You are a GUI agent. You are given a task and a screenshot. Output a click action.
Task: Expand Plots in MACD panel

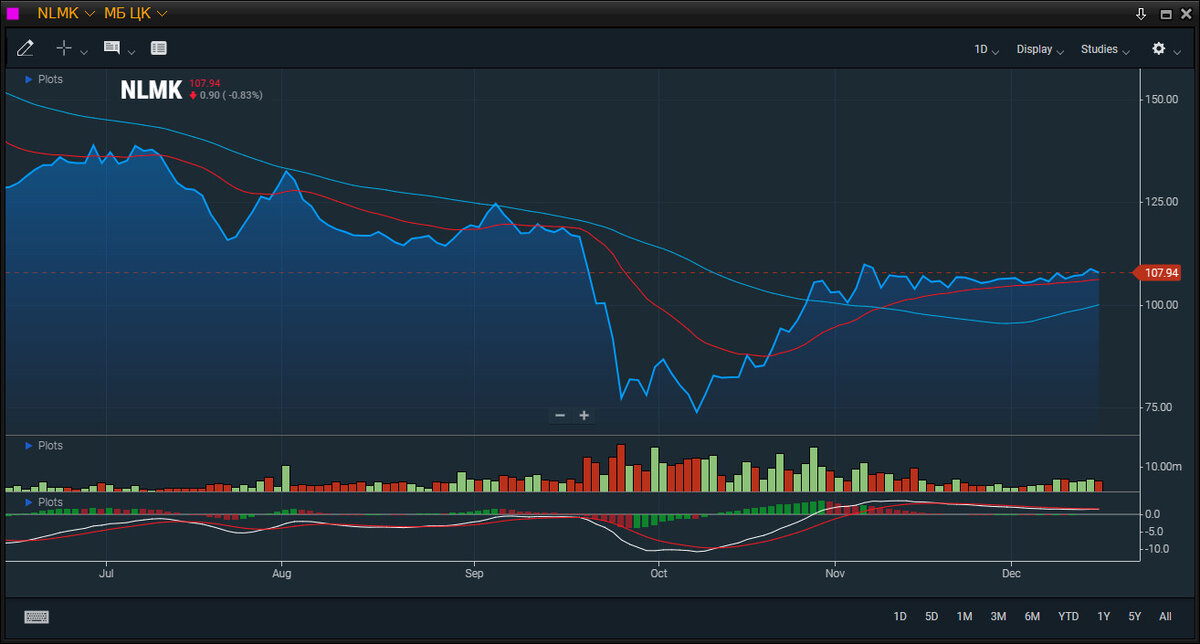coord(44,502)
